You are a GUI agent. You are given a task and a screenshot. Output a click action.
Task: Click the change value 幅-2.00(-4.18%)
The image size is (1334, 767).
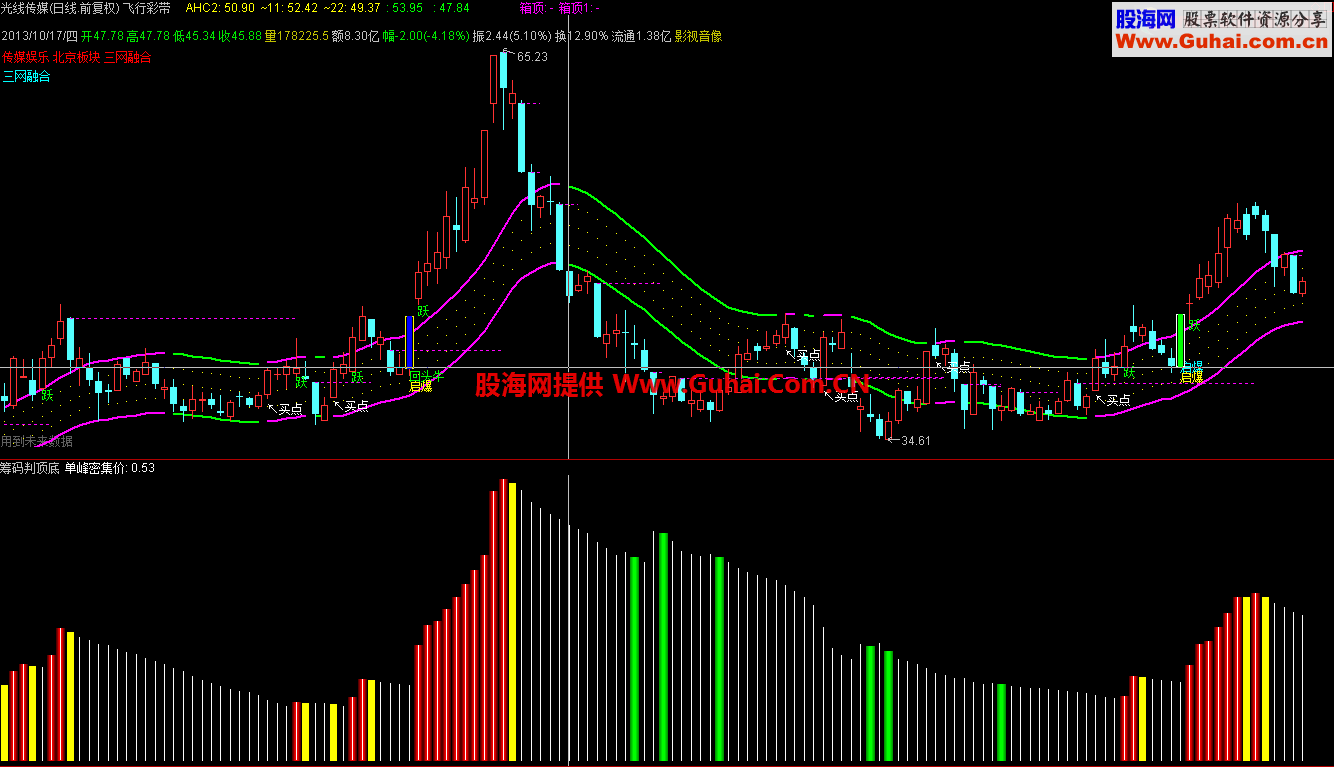tap(426, 36)
